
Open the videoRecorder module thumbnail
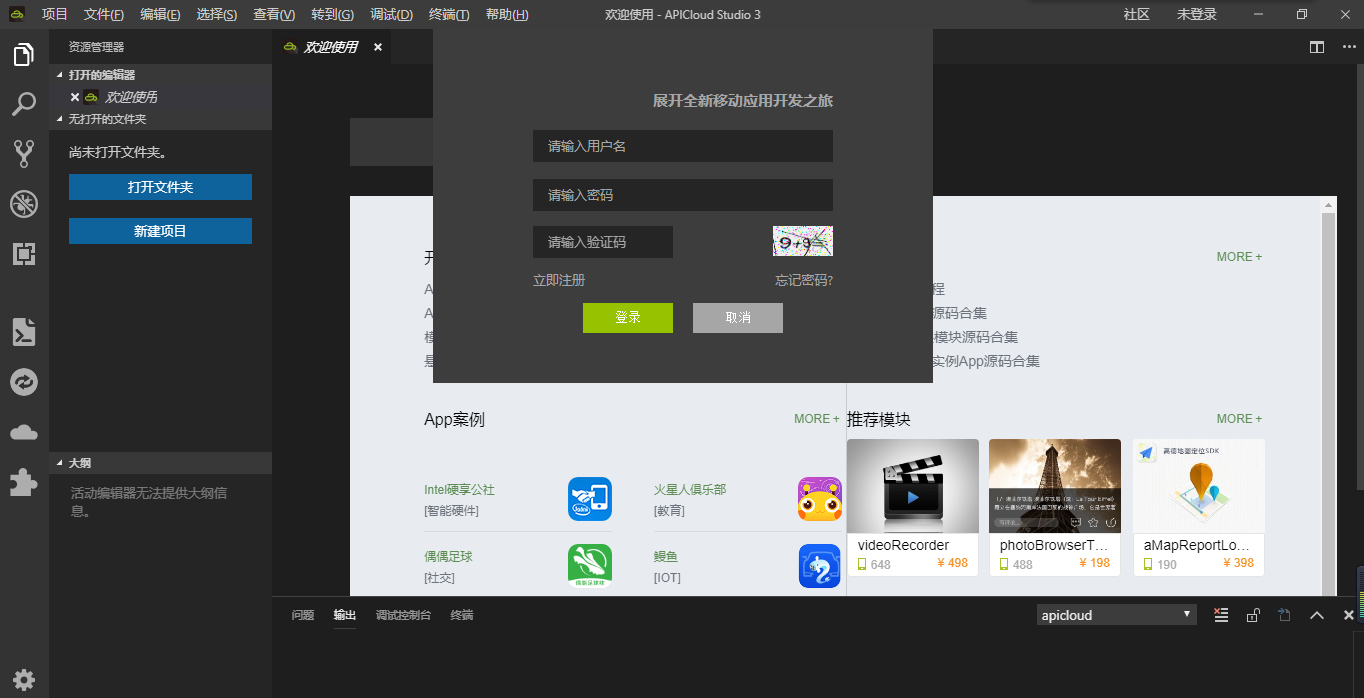coord(913,486)
